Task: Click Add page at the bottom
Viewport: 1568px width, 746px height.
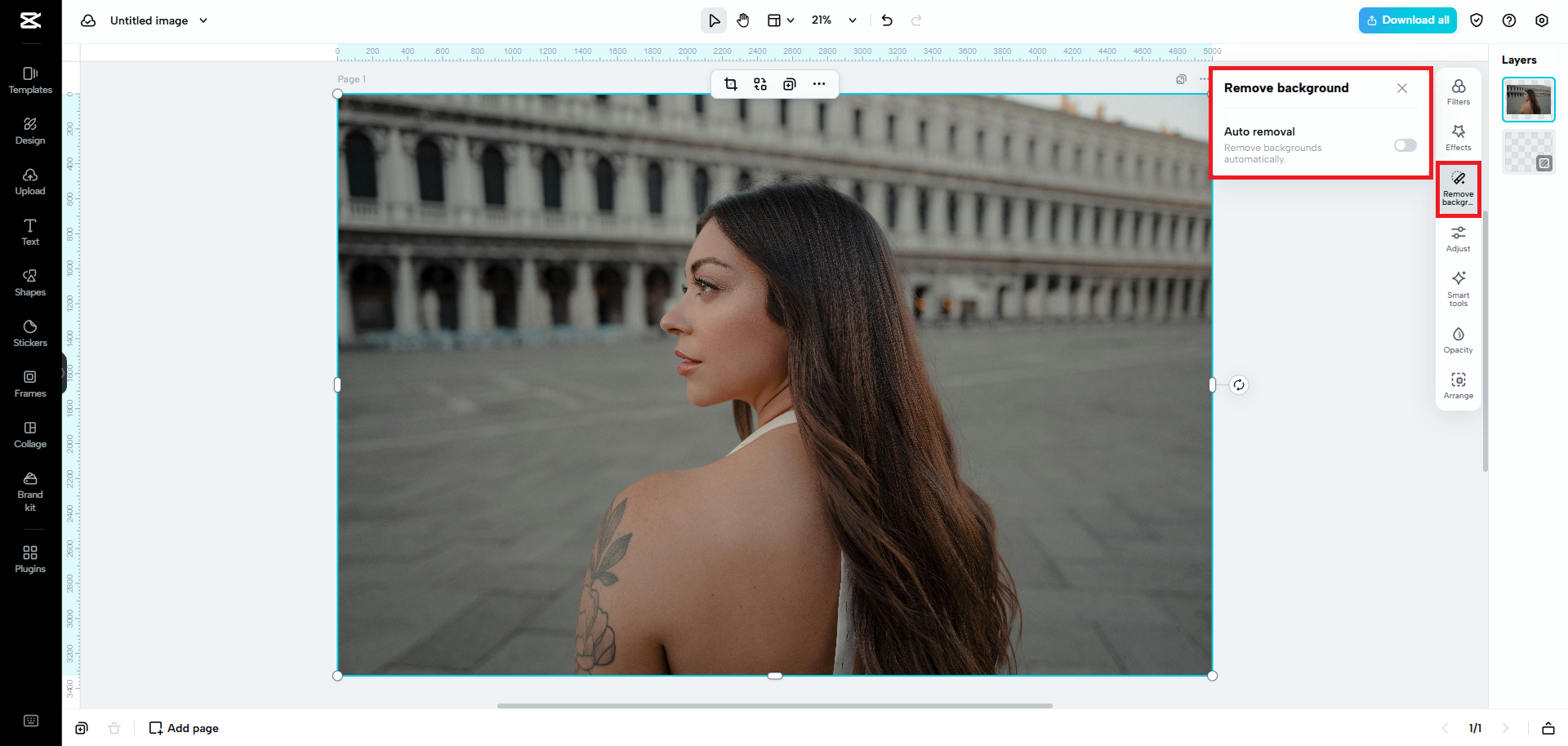Action: click(x=183, y=727)
